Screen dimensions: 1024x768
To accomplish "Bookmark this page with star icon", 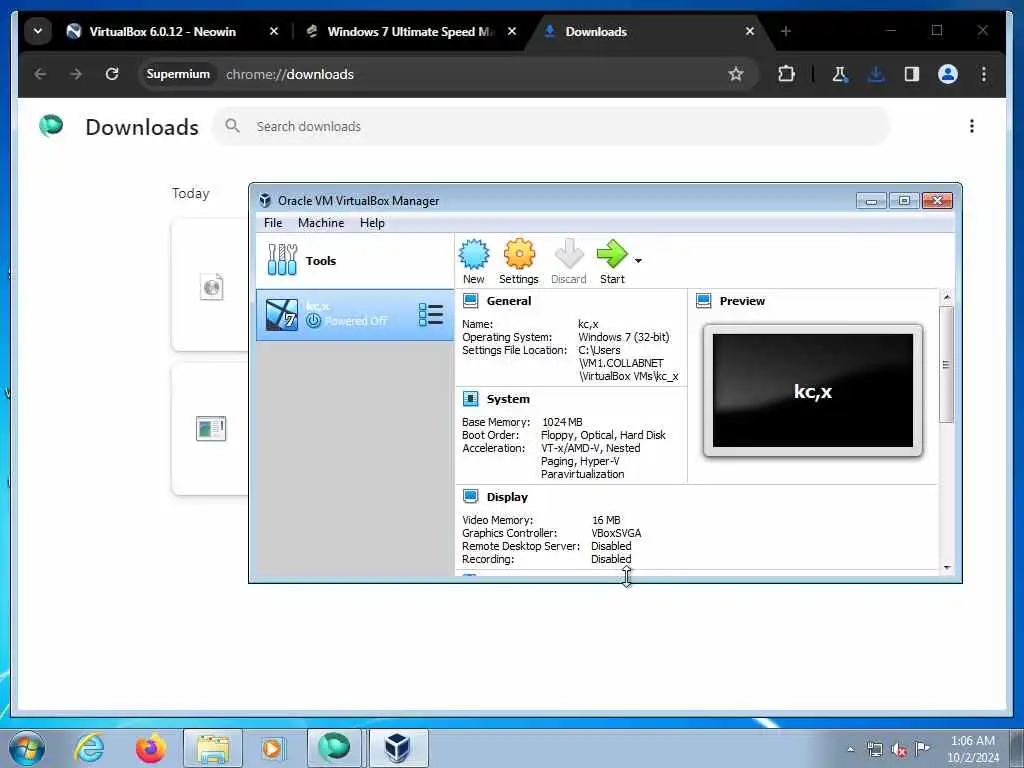I will click(x=736, y=74).
